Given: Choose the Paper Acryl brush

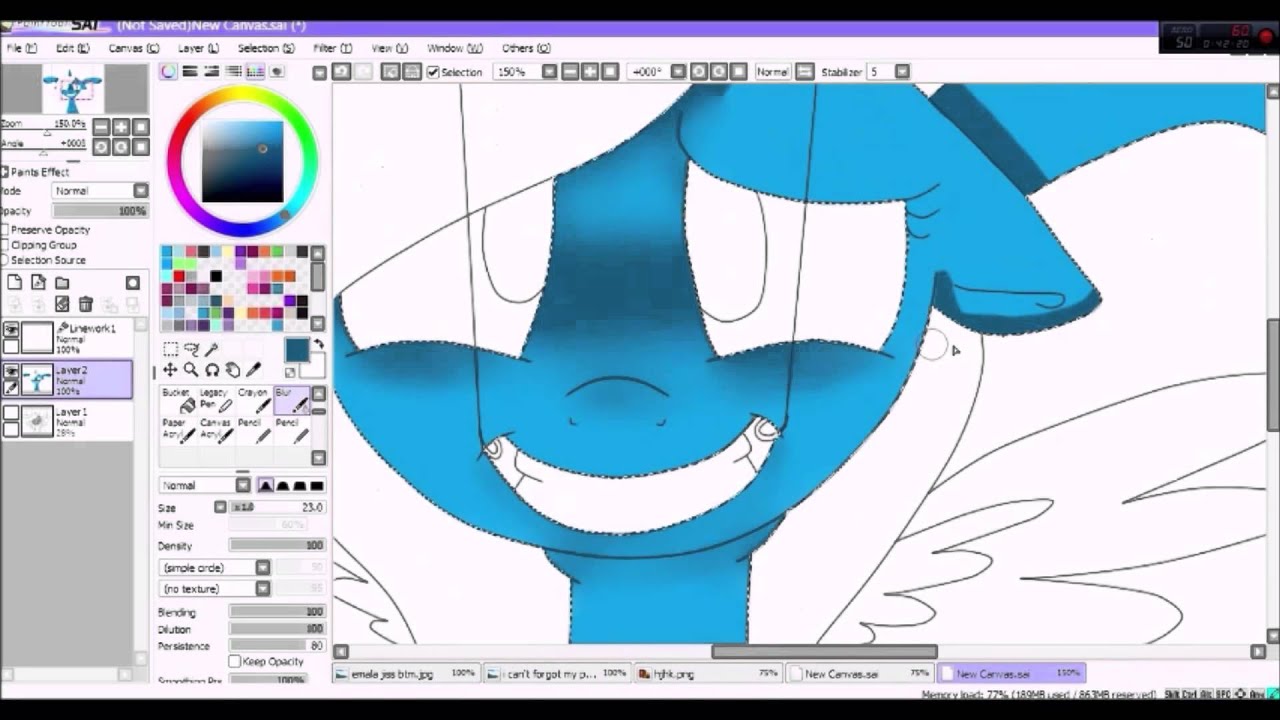Looking at the screenshot, I should (178, 430).
